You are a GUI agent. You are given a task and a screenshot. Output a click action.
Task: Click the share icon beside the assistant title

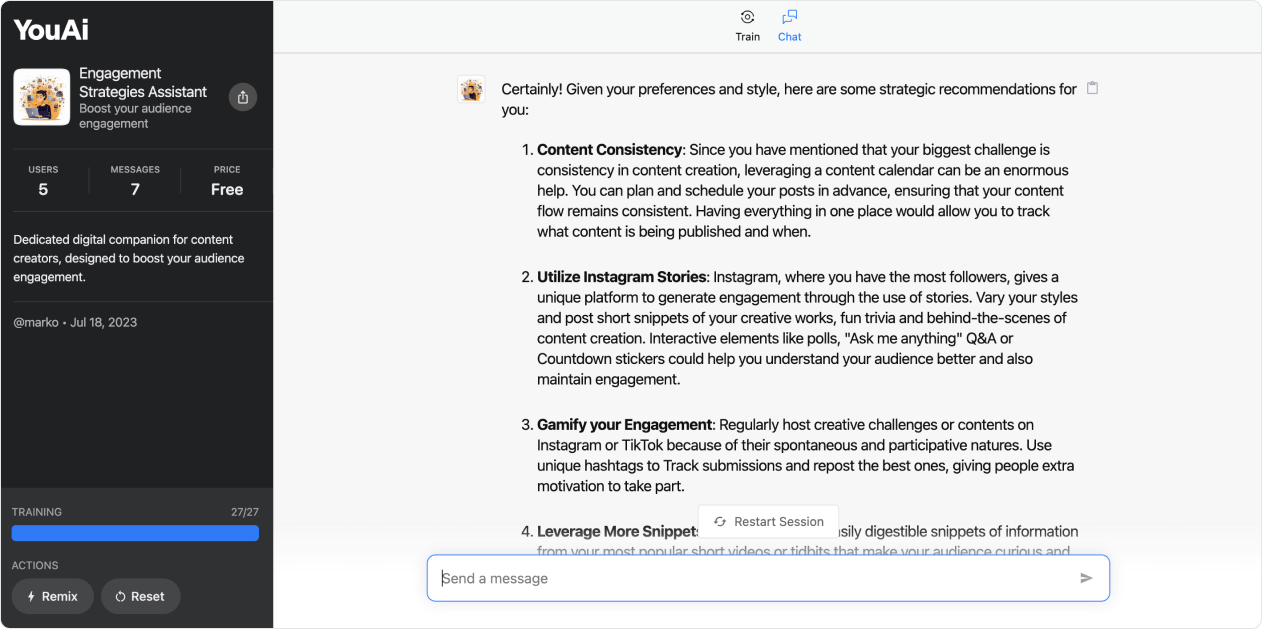pyautogui.click(x=243, y=97)
